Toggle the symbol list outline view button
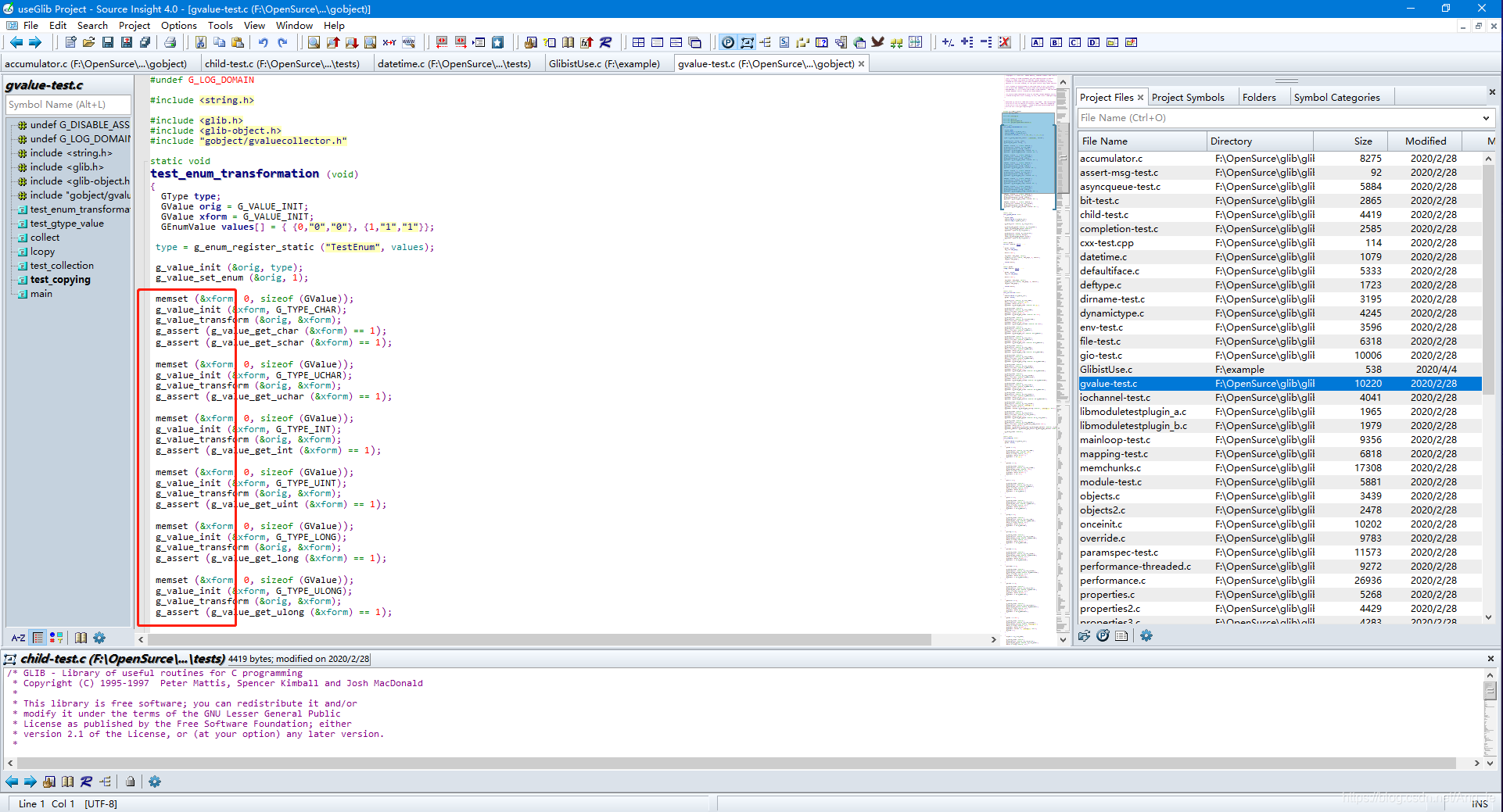Image resolution: width=1503 pixels, height=812 pixels. pos(38,638)
